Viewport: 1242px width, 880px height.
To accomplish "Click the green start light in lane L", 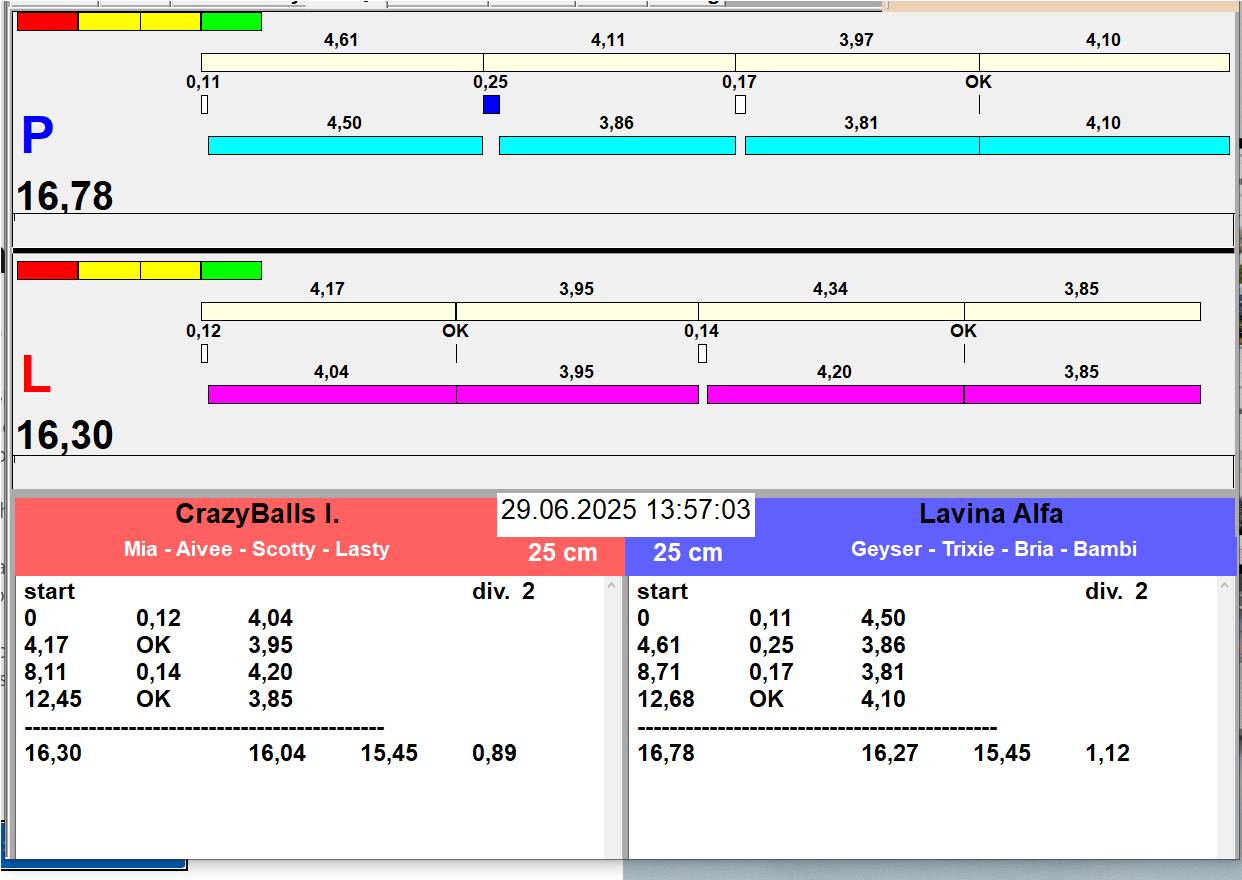I will pyautogui.click(x=231, y=270).
